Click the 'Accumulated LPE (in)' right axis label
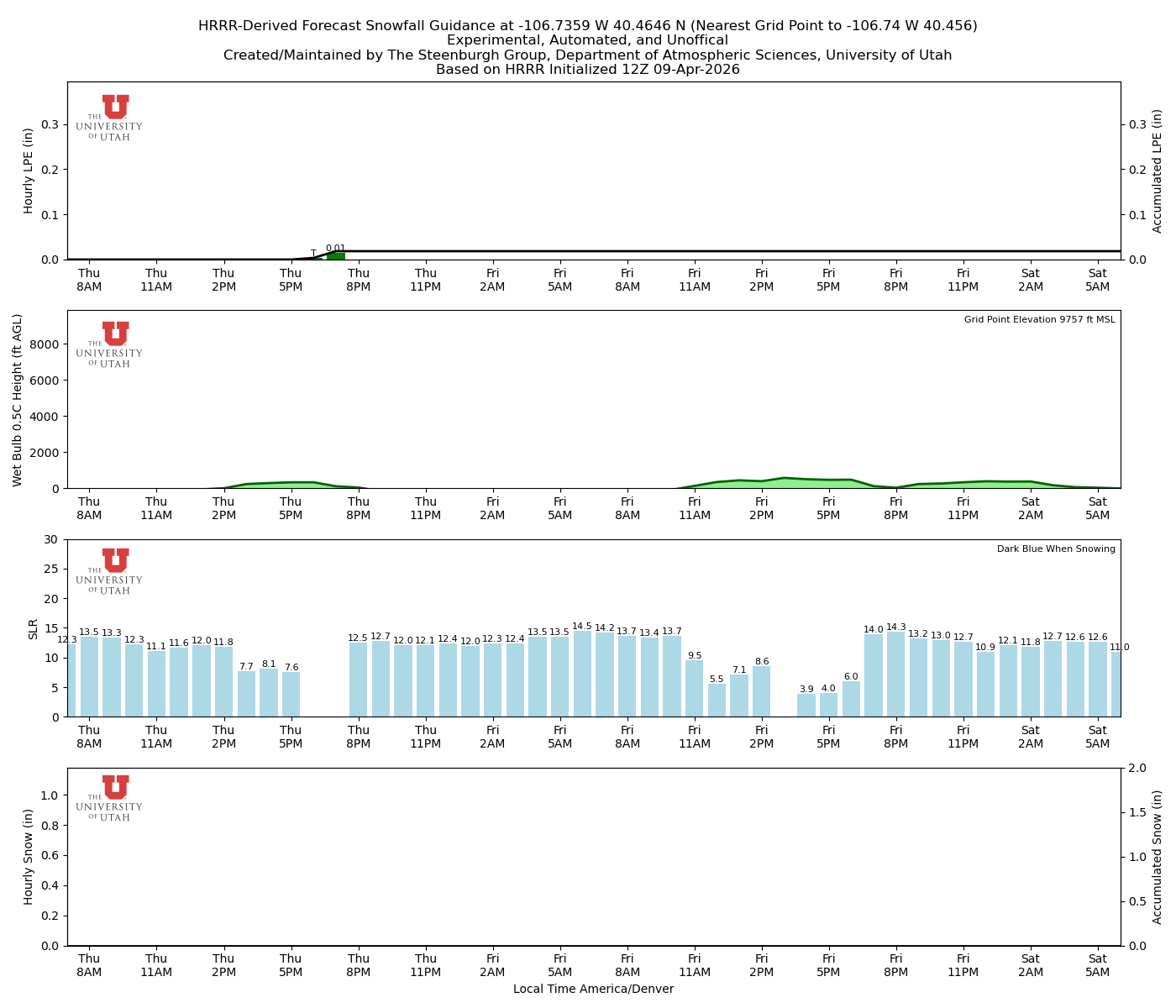The height and width of the screenshot is (1008, 1176). (x=1158, y=171)
